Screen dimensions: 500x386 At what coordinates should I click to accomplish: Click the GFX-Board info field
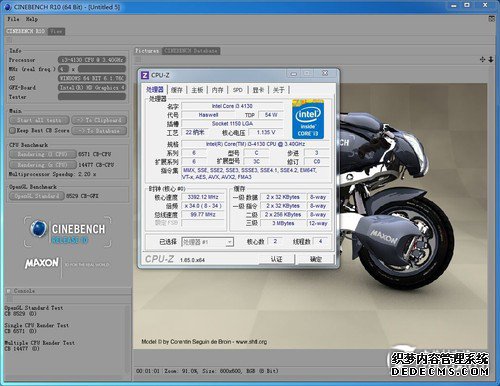(92, 88)
